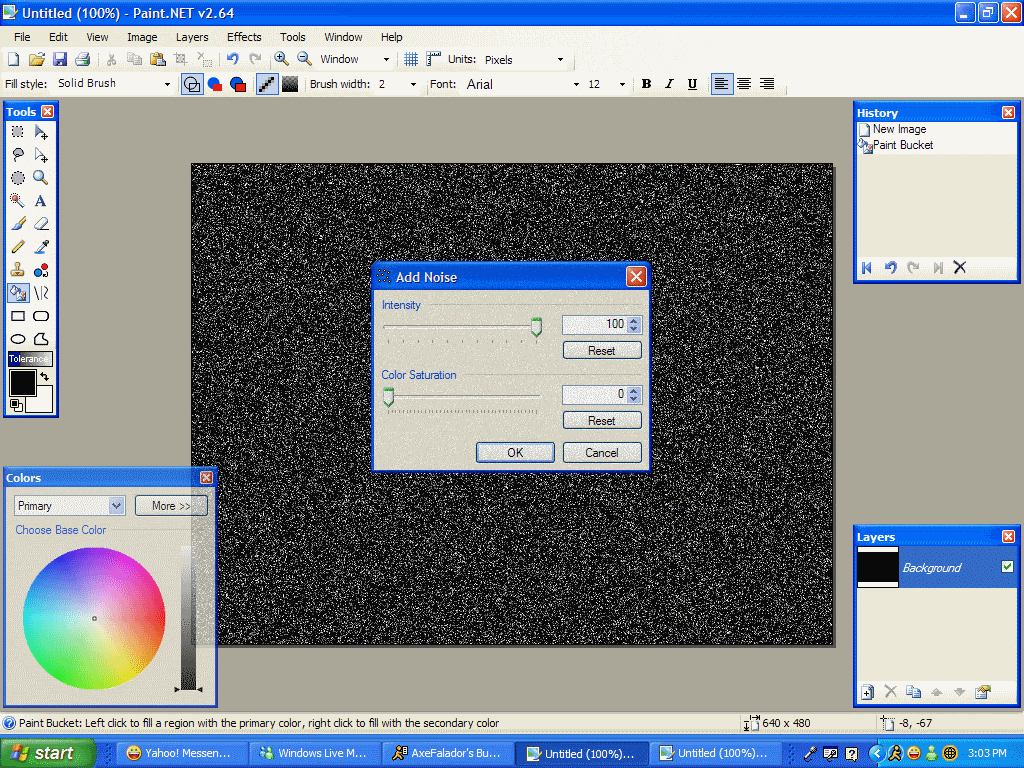Click Reset button for Intensity

pyautogui.click(x=601, y=351)
